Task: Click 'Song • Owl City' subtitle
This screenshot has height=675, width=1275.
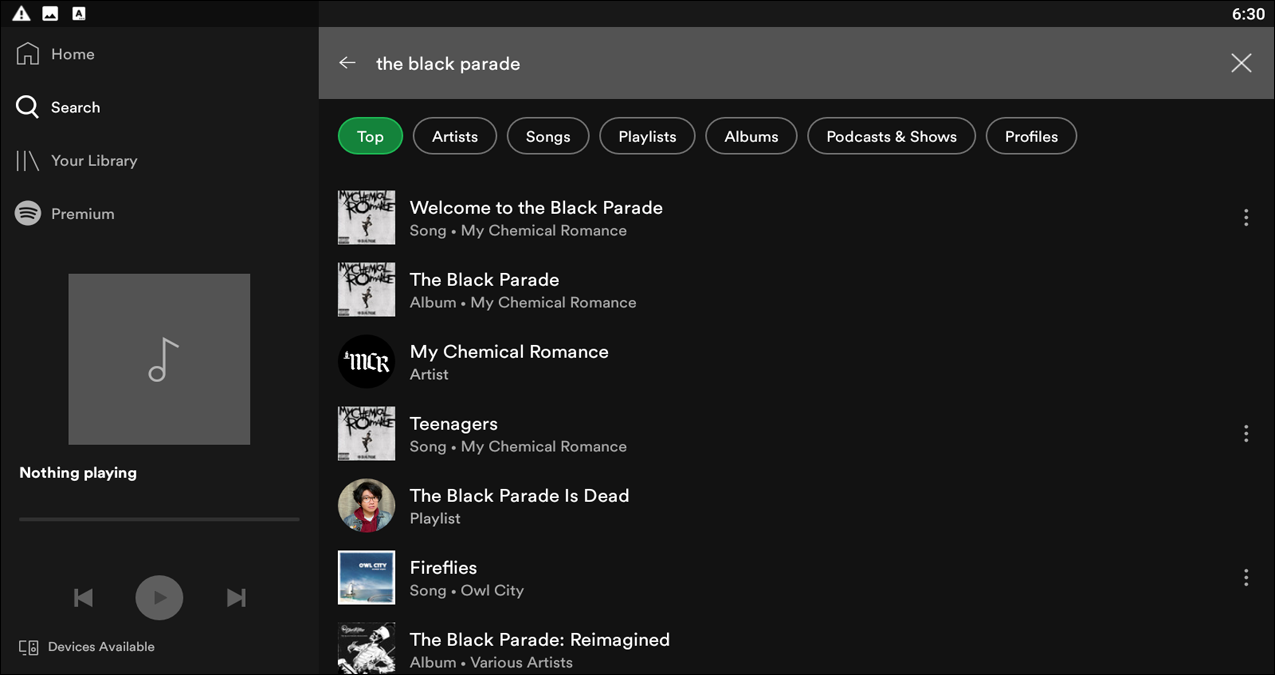Action: (467, 591)
